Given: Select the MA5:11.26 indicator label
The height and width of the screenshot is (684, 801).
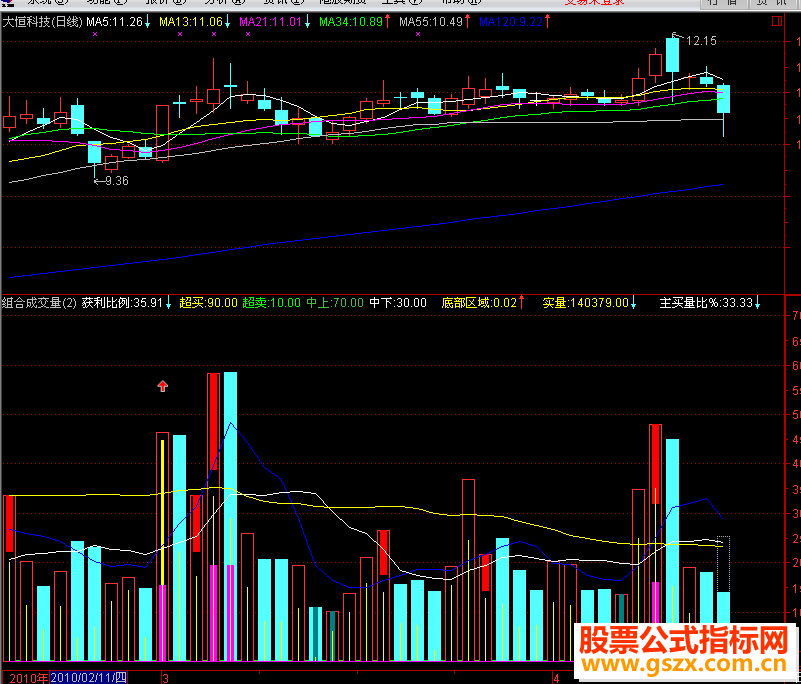Looking at the screenshot, I should (114, 22).
